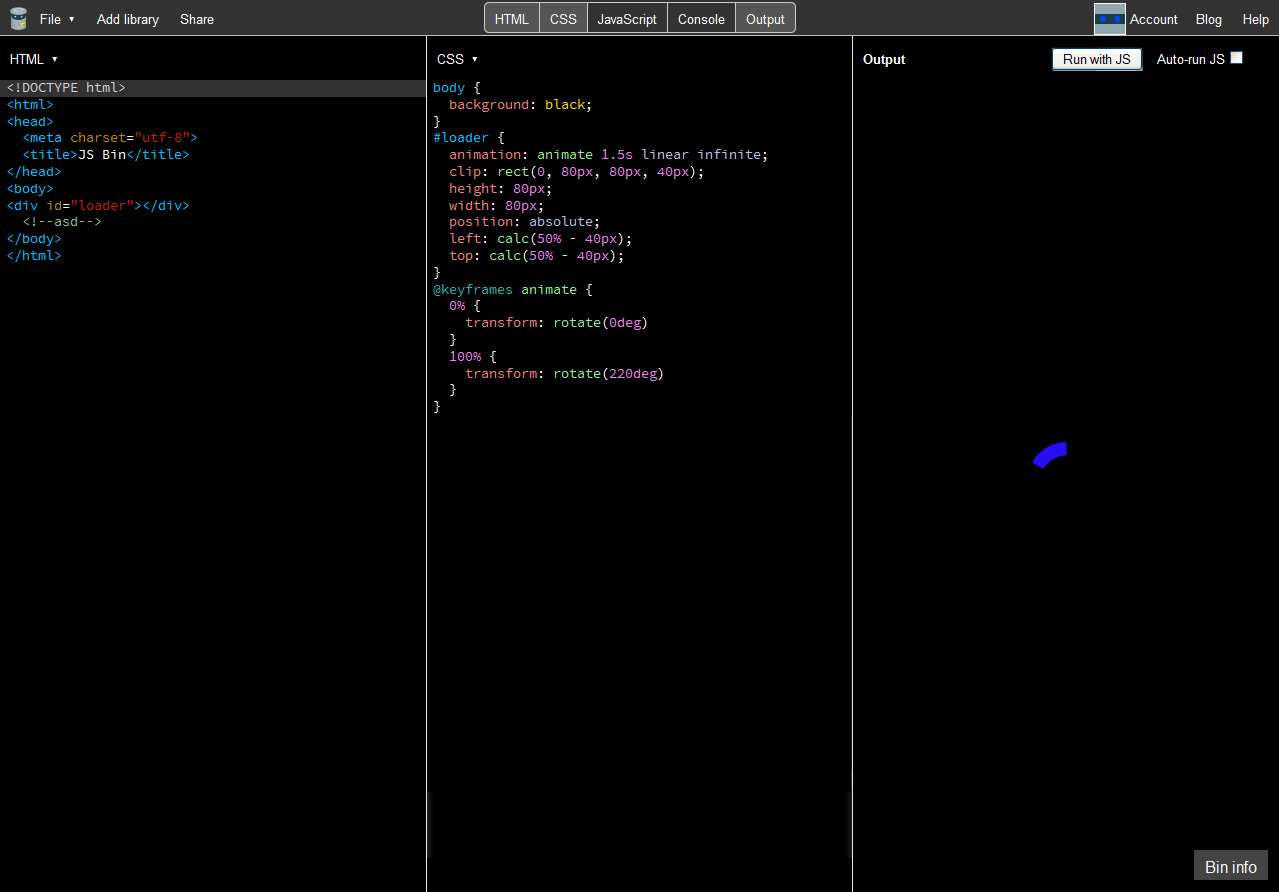The height and width of the screenshot is (892, 1279).
Task: Click the JS Bin logo icon
Action: click(x=18, y=18)
